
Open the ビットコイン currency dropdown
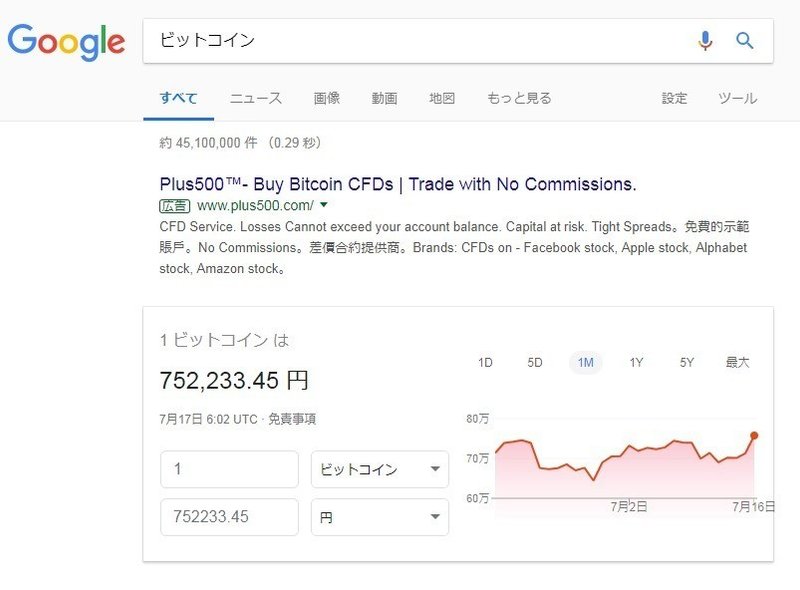coord(380,469)
